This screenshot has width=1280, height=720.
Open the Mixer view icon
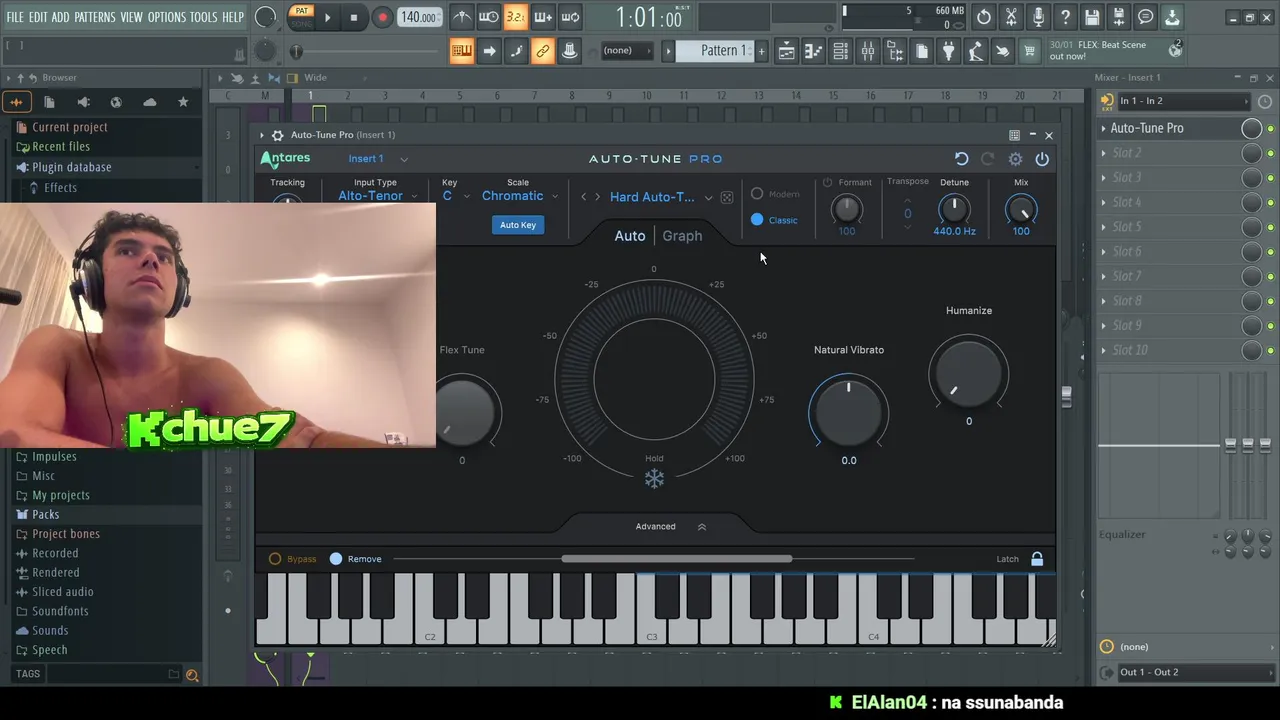click(x=868, y=51)
